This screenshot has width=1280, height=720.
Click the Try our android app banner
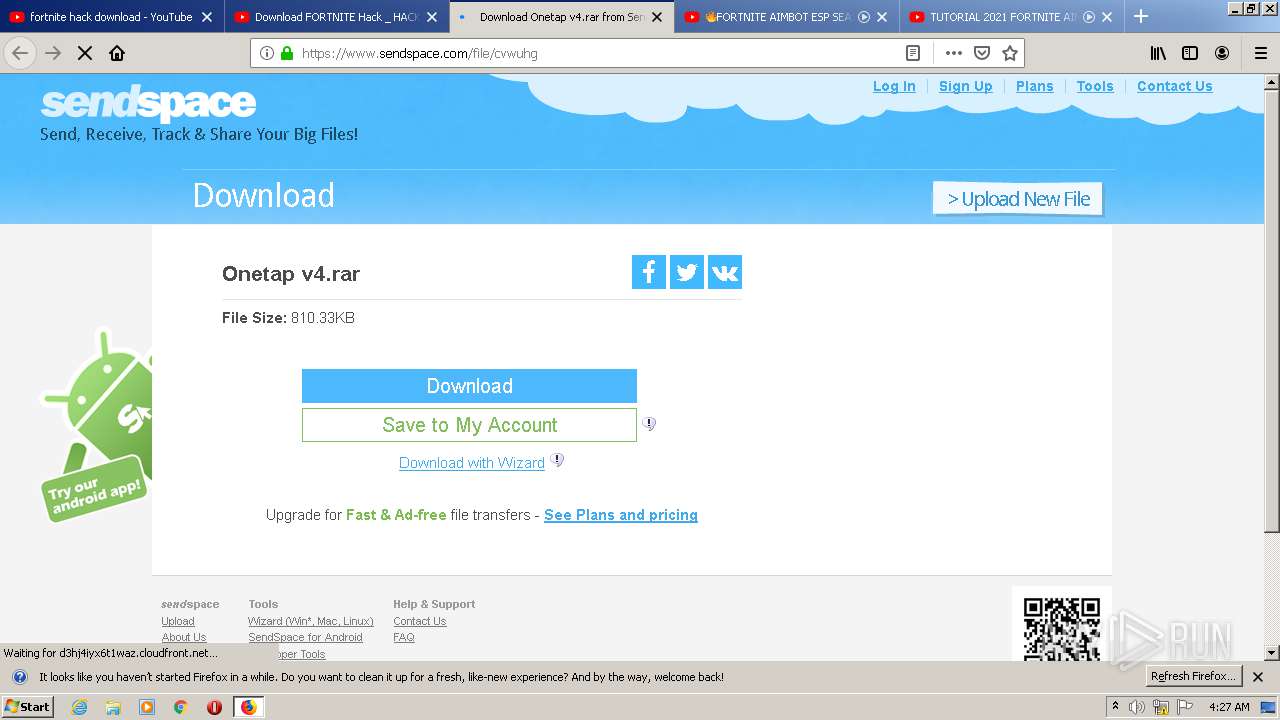pos(97,425)
